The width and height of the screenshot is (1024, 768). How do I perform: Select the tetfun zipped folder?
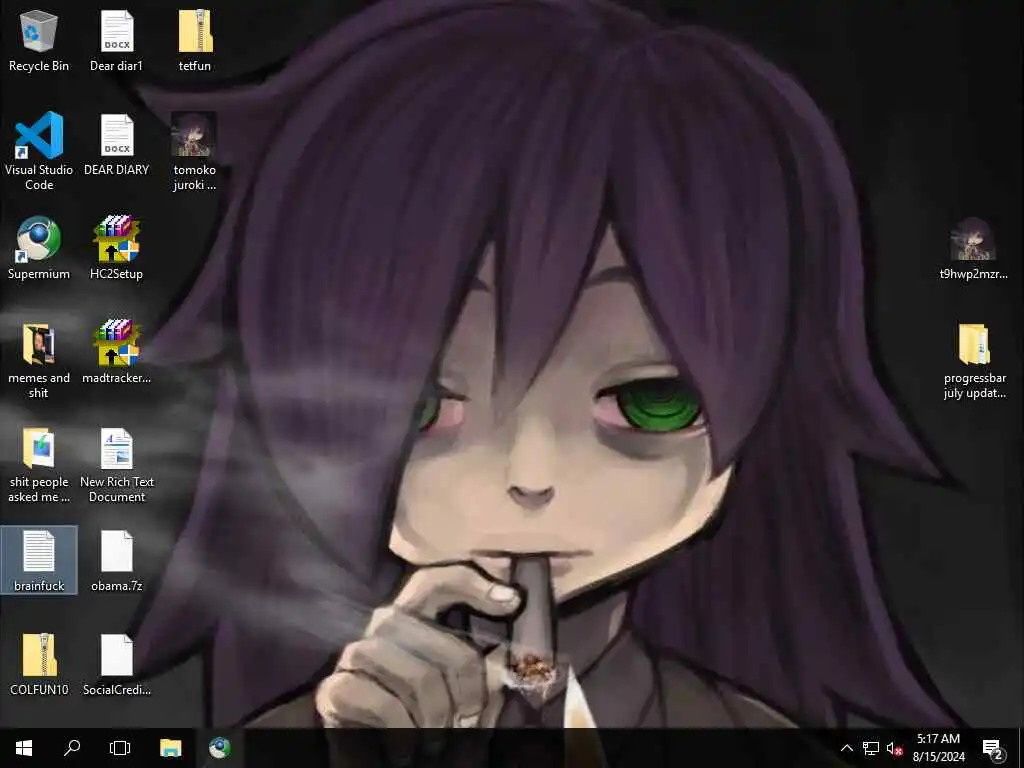coord(195,40)
